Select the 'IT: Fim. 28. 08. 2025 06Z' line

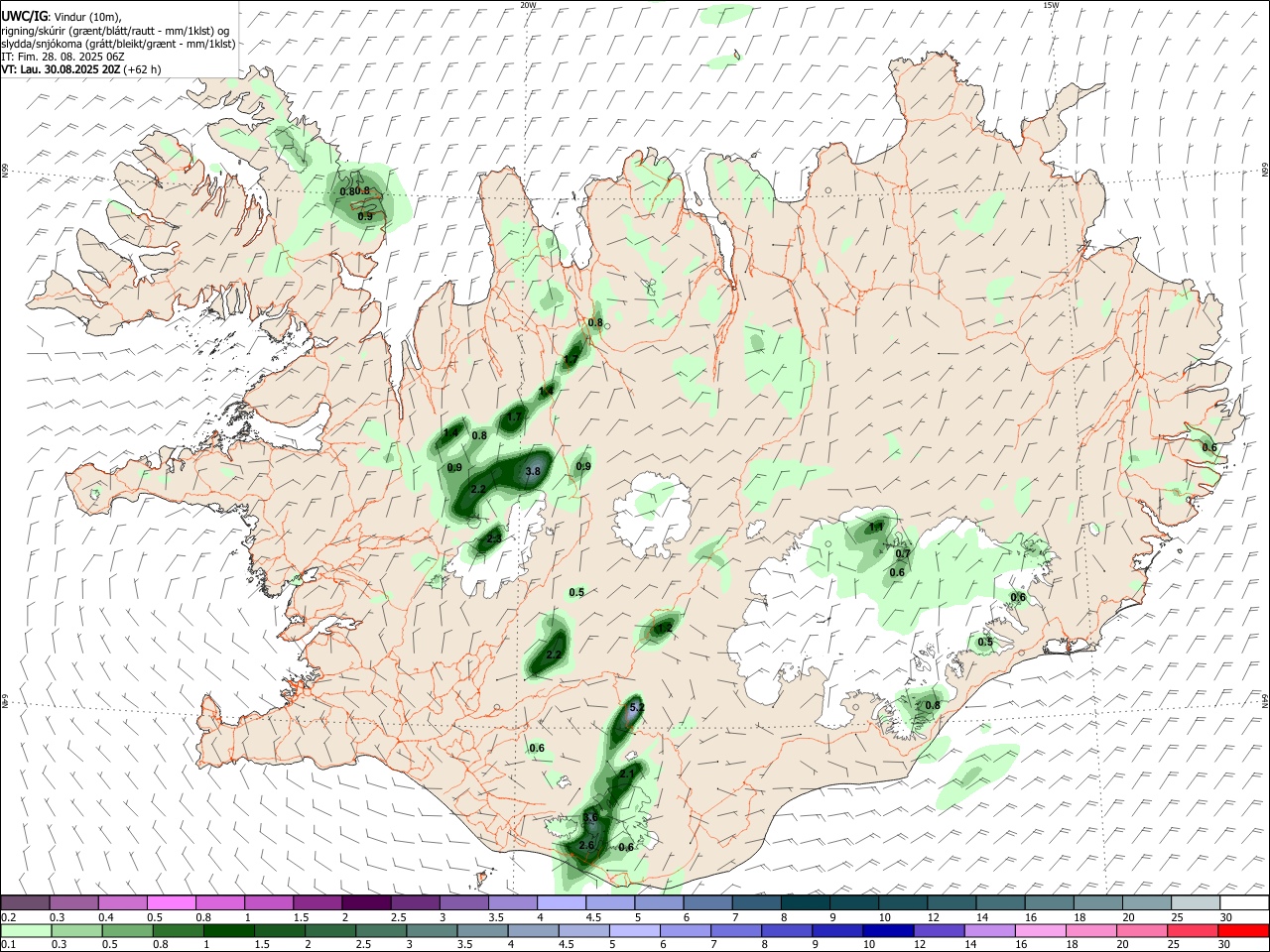(x=61, y=57)
